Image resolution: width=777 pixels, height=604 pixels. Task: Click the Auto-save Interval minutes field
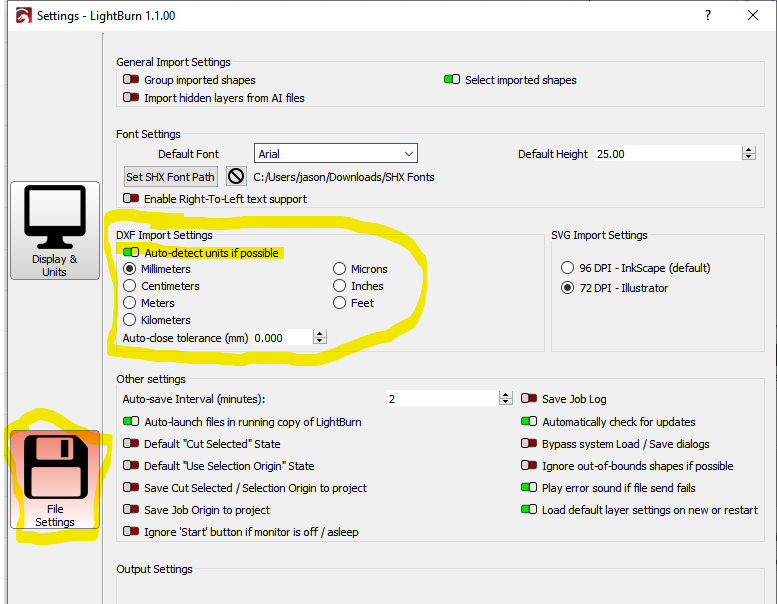pos(443,398)
